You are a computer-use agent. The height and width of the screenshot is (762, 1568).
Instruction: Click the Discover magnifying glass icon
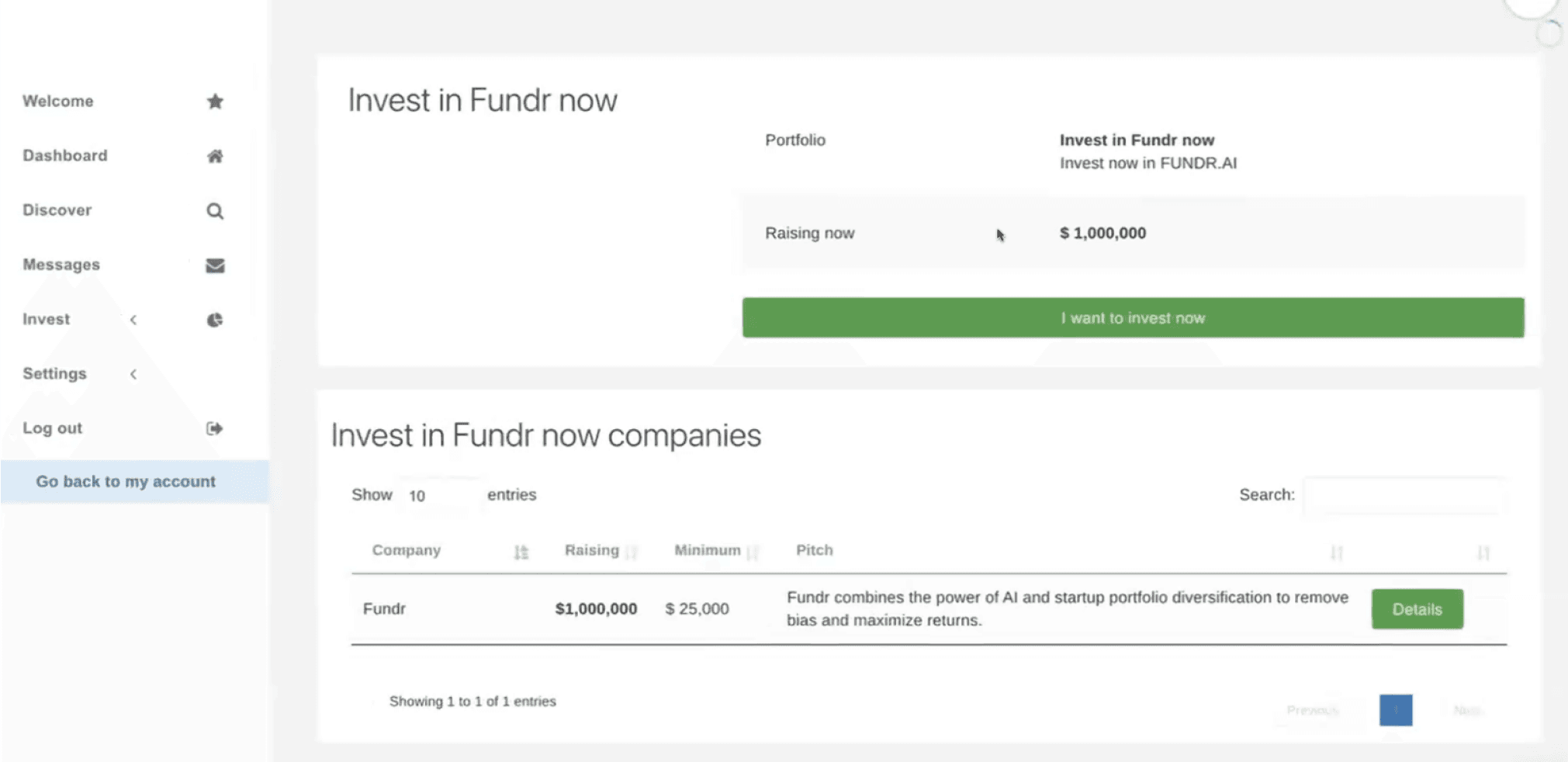coord(215,211)
